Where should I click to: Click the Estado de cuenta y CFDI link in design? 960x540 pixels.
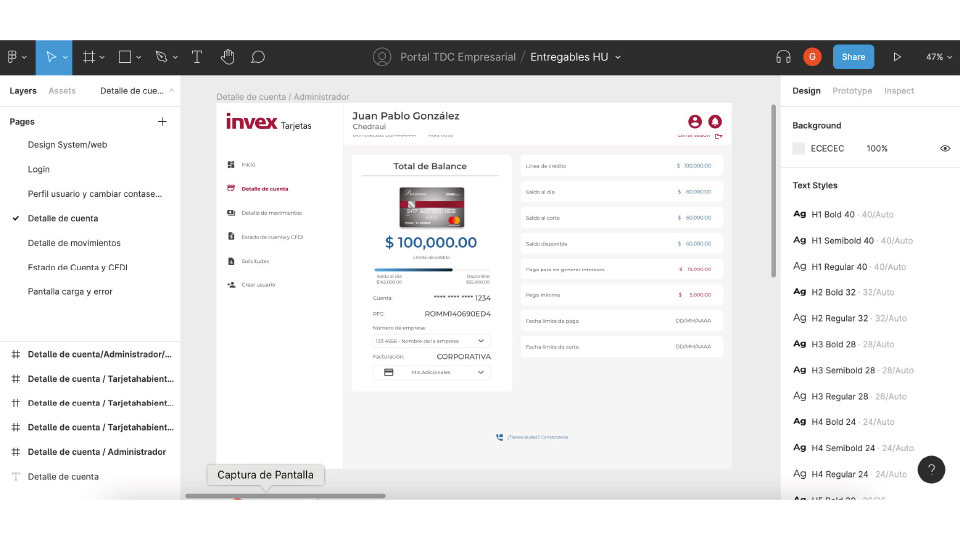272,237
